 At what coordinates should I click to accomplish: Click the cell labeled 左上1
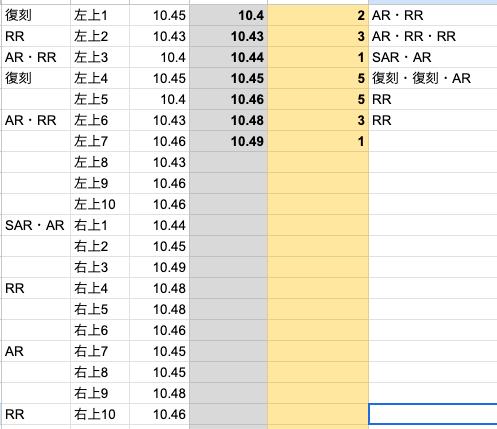pos(100,15)
